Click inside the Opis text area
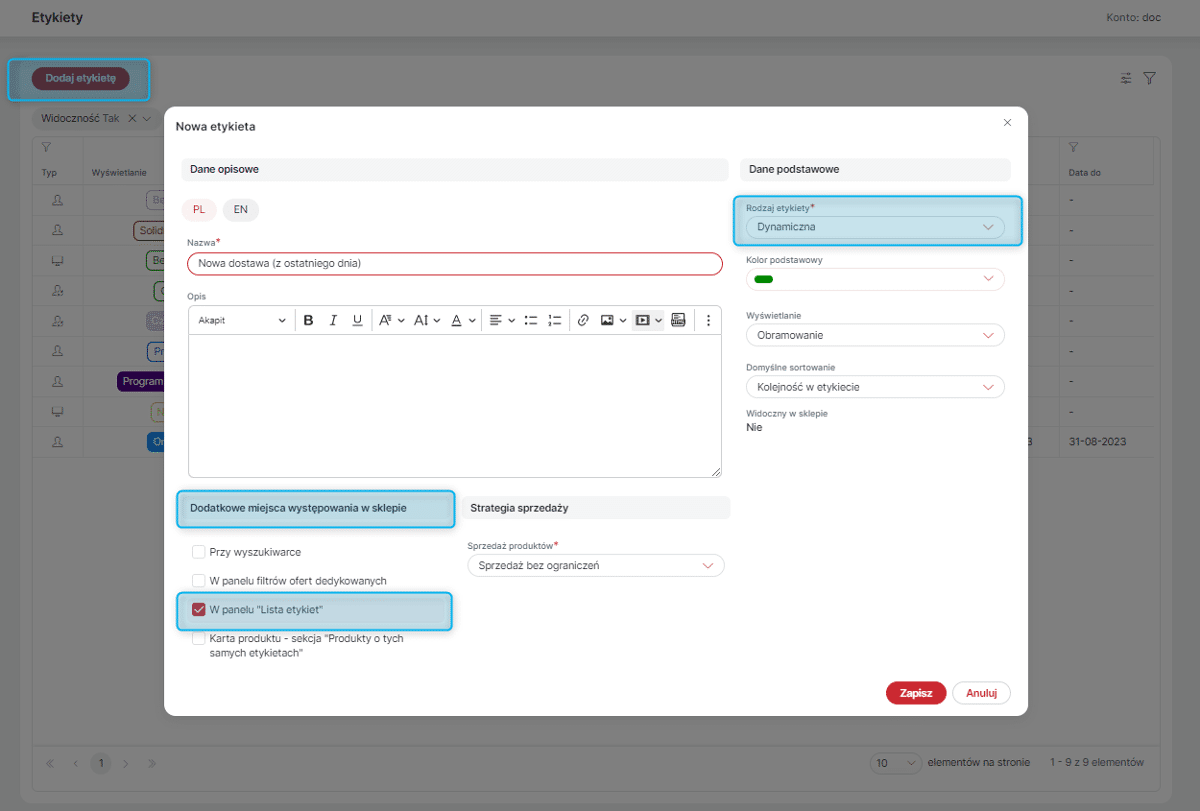 pos(454,406)
